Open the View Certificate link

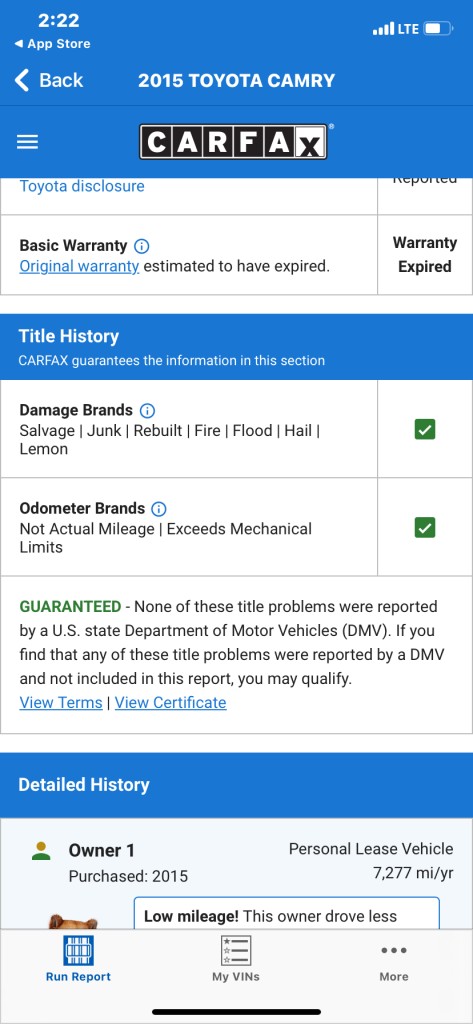point(171,703)
